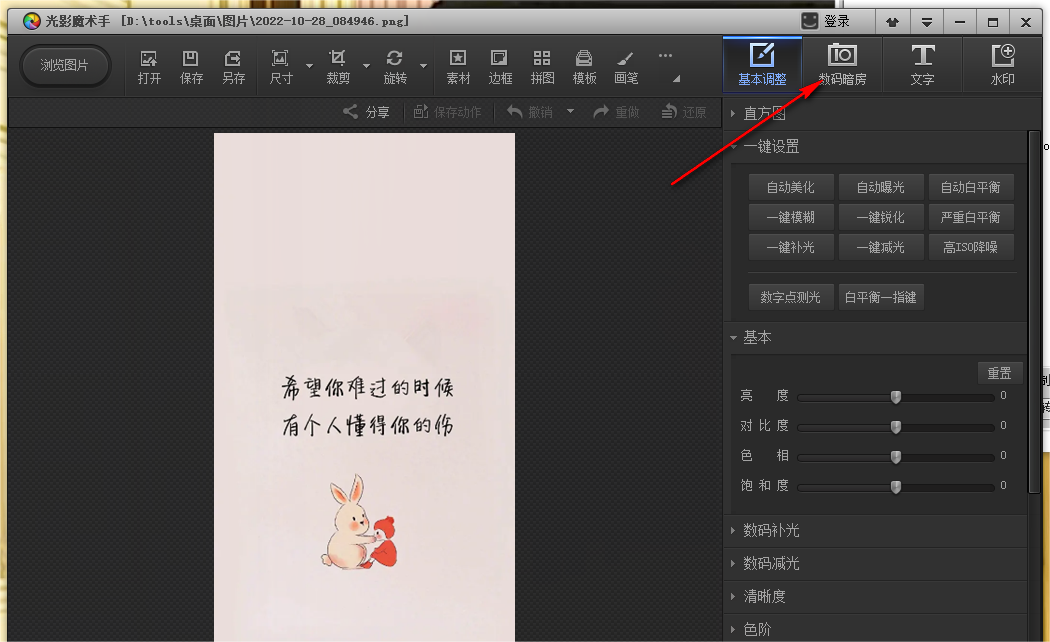Open the 旋转 (Rotate) dropdown arrow
Viewport: 1050px width, 642px height.
(x=424, y=66)
